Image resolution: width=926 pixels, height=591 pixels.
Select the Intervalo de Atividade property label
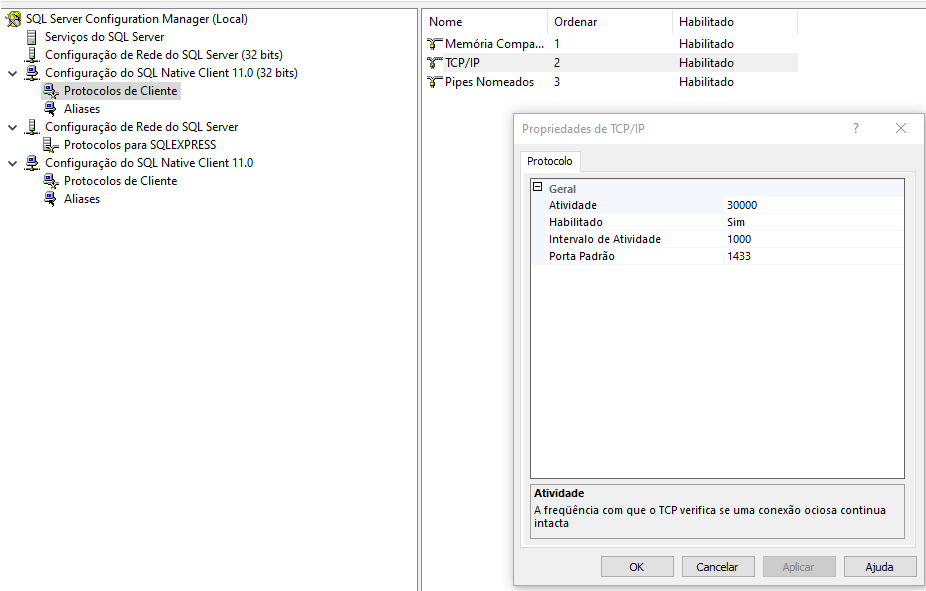[605, 239]
